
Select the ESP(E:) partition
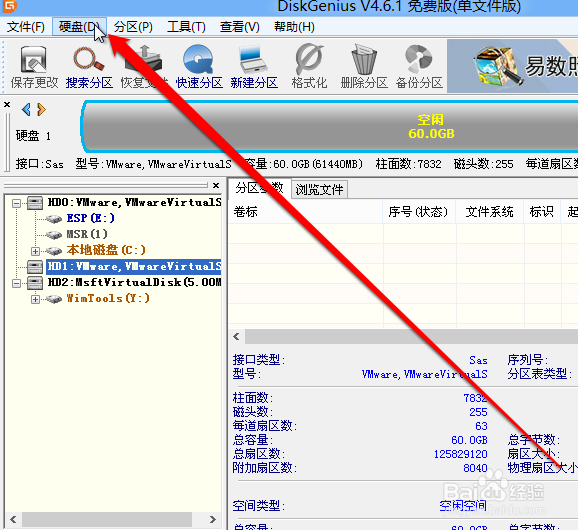[x=91, y=218]
